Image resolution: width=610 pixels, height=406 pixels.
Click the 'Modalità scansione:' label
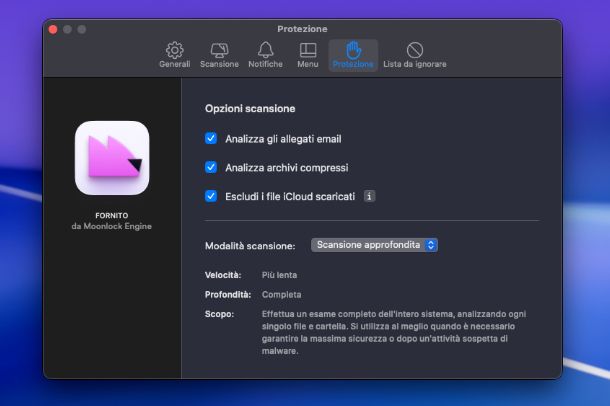[x=250, y=246]
